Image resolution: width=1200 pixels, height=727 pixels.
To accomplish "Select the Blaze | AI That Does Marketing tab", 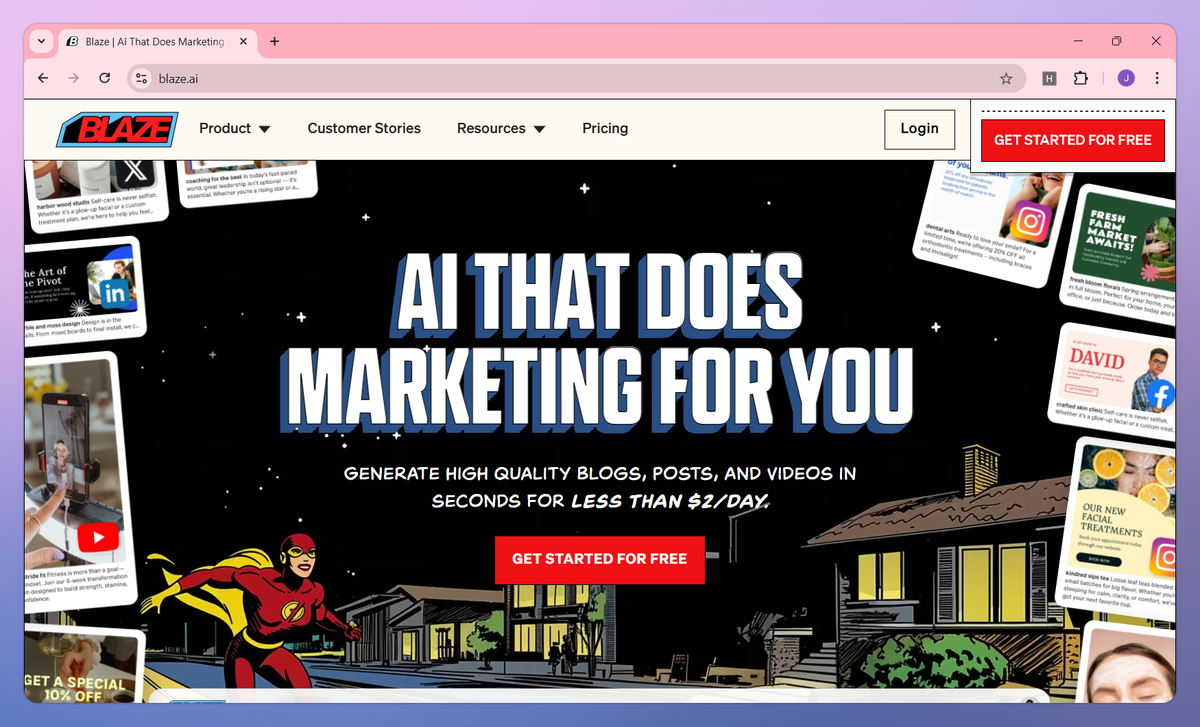I will 156,41.
